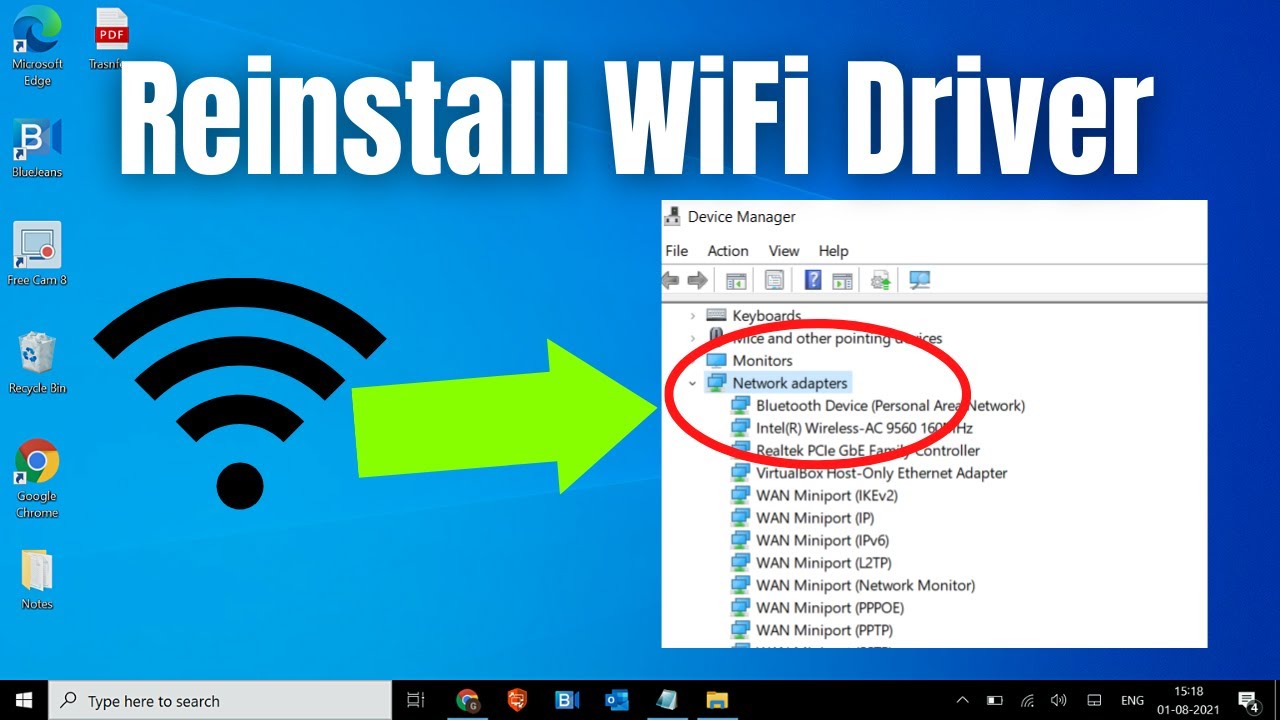Open the Recycle Bin on desktop
The image size is (1280, 720).
click(37, 362)
